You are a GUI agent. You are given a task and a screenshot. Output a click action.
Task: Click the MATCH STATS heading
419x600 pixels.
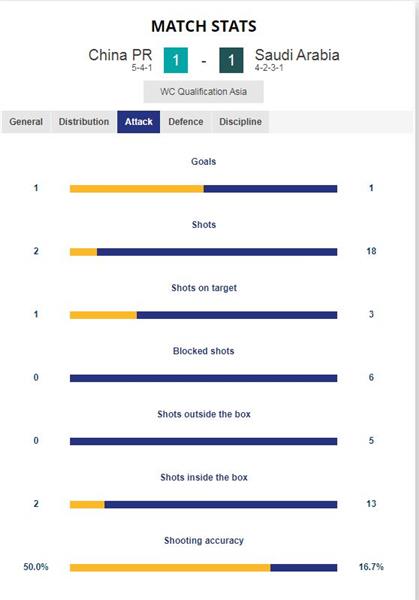(x=204, y=26)
